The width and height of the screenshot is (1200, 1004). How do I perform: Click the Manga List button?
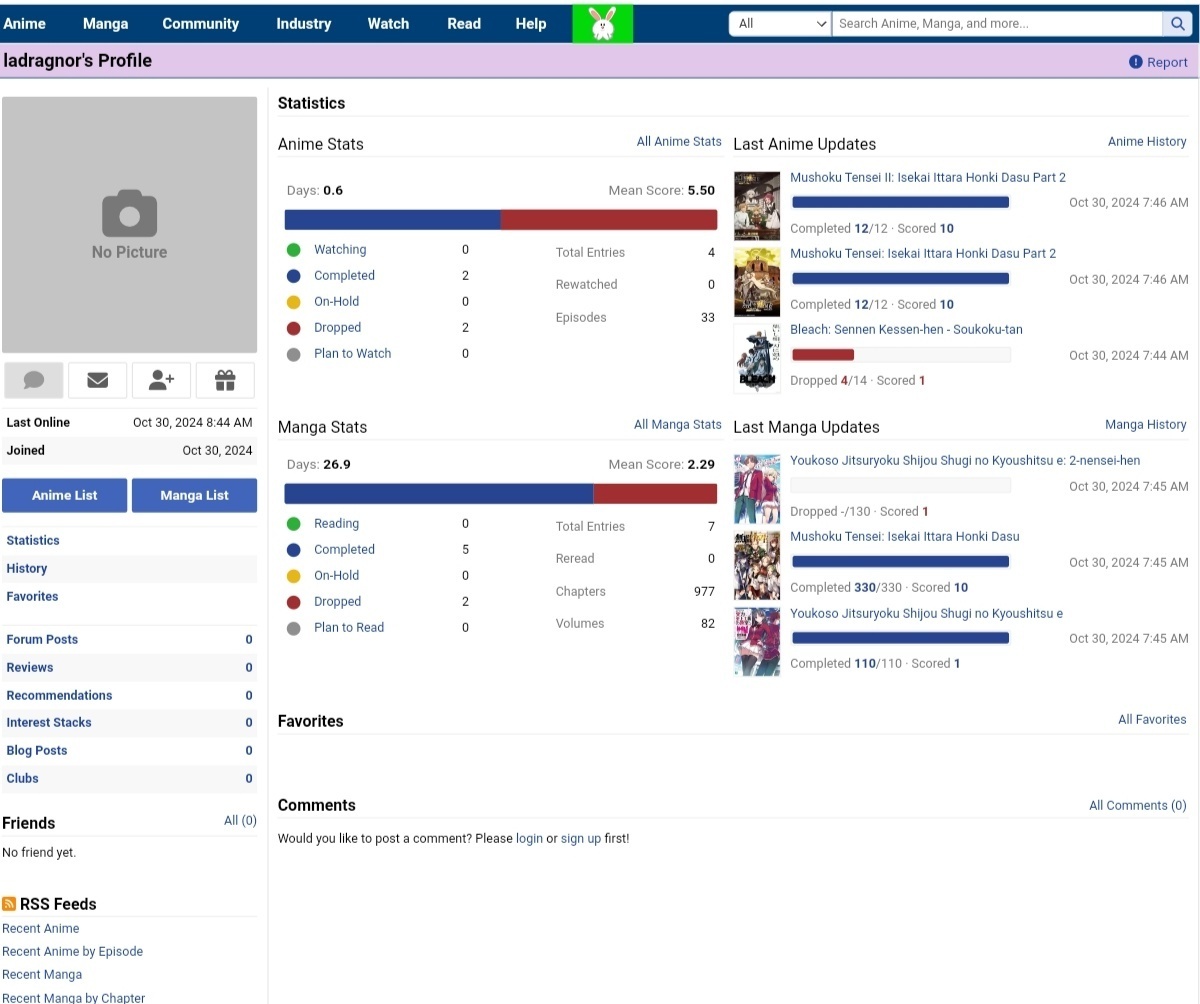click(194, 495)
